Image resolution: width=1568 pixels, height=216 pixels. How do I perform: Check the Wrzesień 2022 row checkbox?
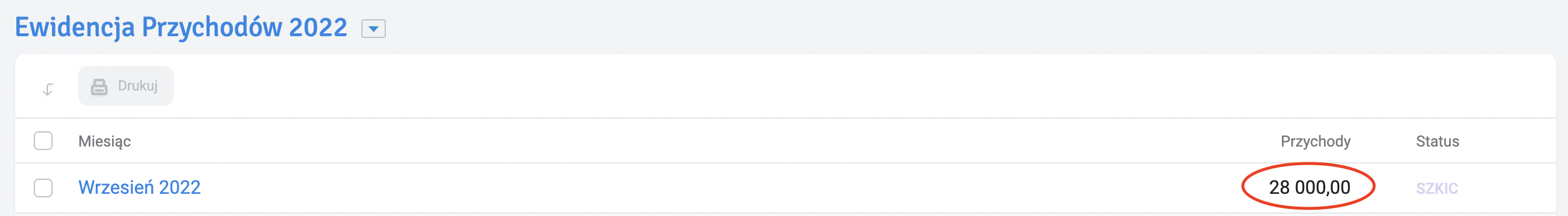pyautogui.click(x=43, y=187)
